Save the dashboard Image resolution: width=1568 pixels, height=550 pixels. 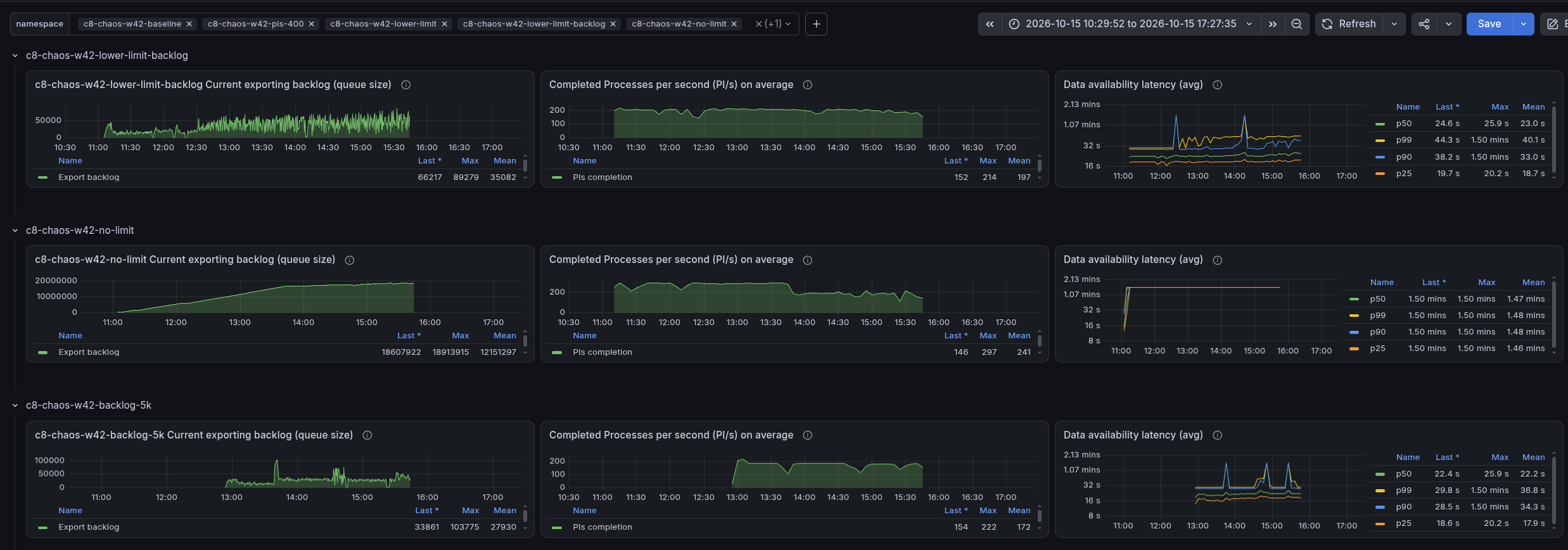coord(1489,24)
